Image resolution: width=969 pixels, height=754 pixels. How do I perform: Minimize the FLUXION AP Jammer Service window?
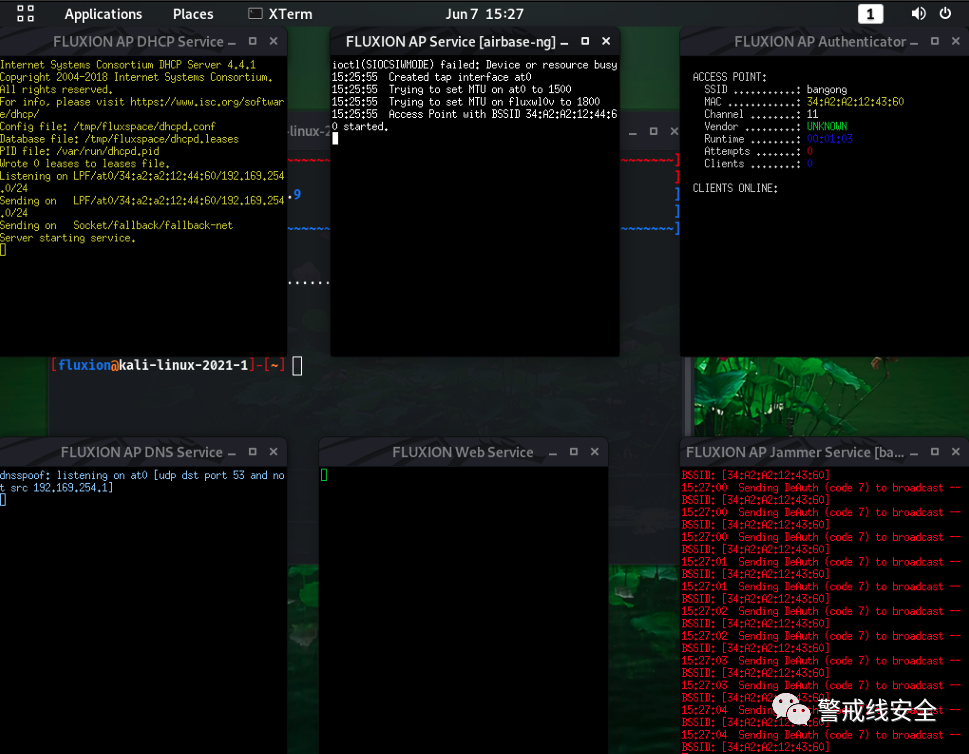point(914,453)
